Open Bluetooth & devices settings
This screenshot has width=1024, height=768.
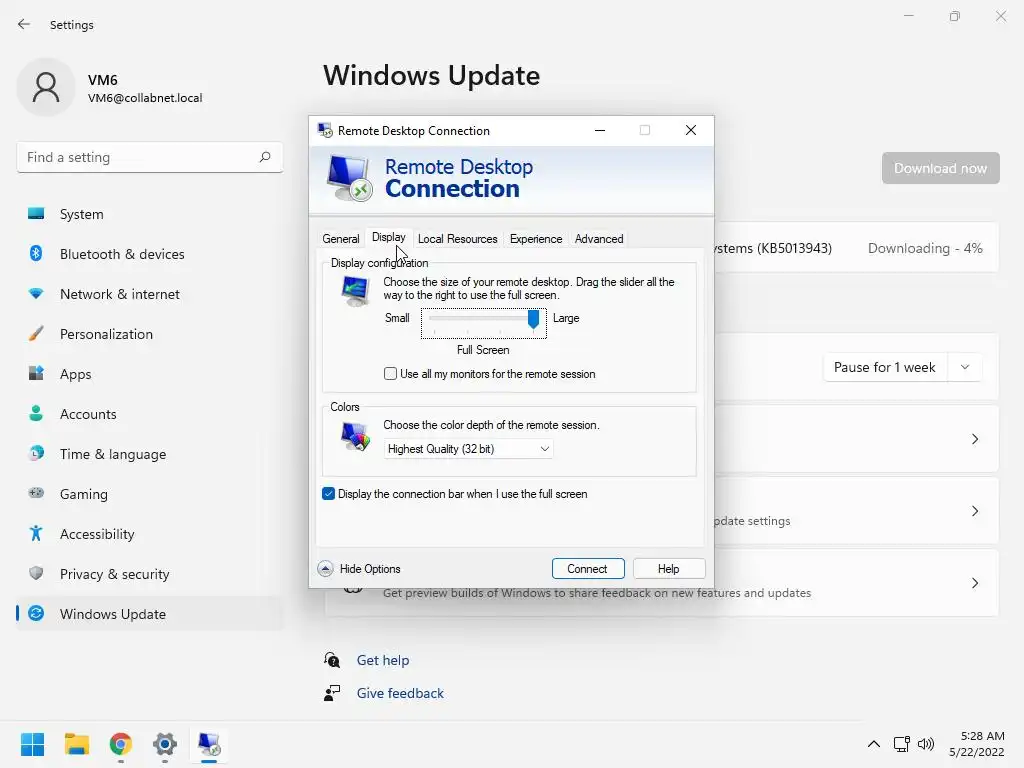tap(121, 254)
